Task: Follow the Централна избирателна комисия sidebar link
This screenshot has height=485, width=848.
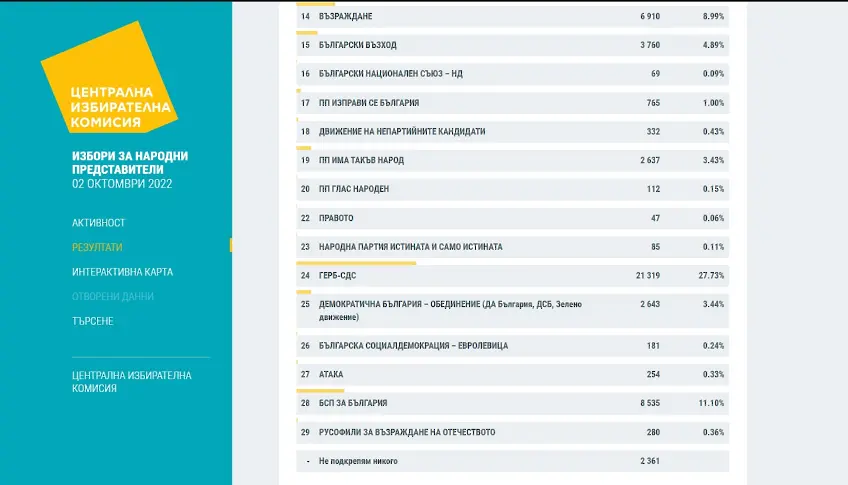Action: pyautogui.click(x=131, y=381)
